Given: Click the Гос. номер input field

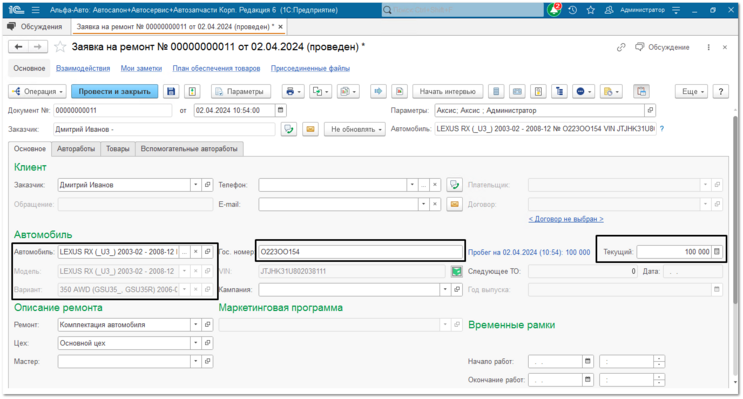Looking at the screenshot, I should 360,252.
